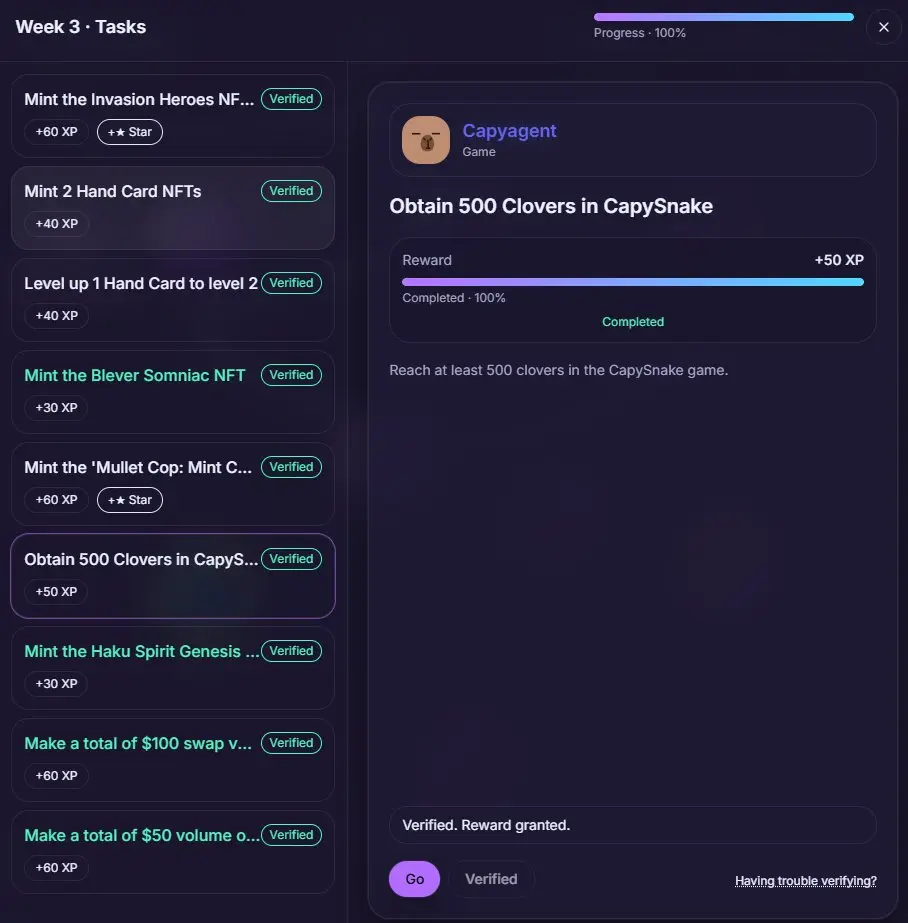Image resolution: width=908 pixels, height=923 pixels.
Task: Click Verified badge on Blever Somniac NFT task
Action: [x=291, y=374]
